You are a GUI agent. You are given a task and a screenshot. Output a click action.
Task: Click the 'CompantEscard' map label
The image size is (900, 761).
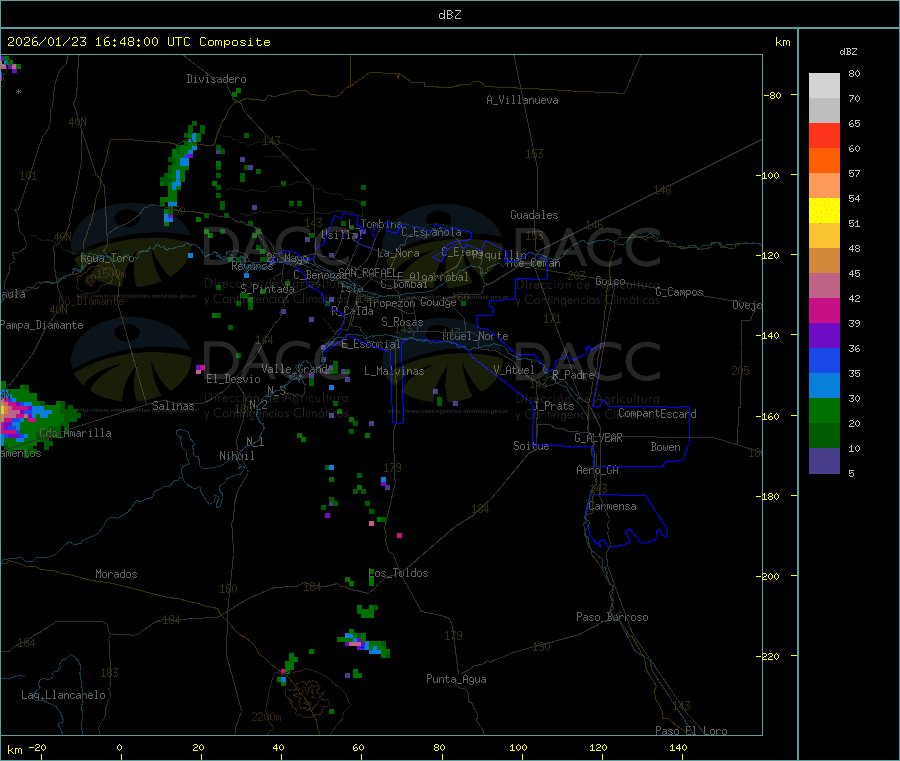pos(657,413)
